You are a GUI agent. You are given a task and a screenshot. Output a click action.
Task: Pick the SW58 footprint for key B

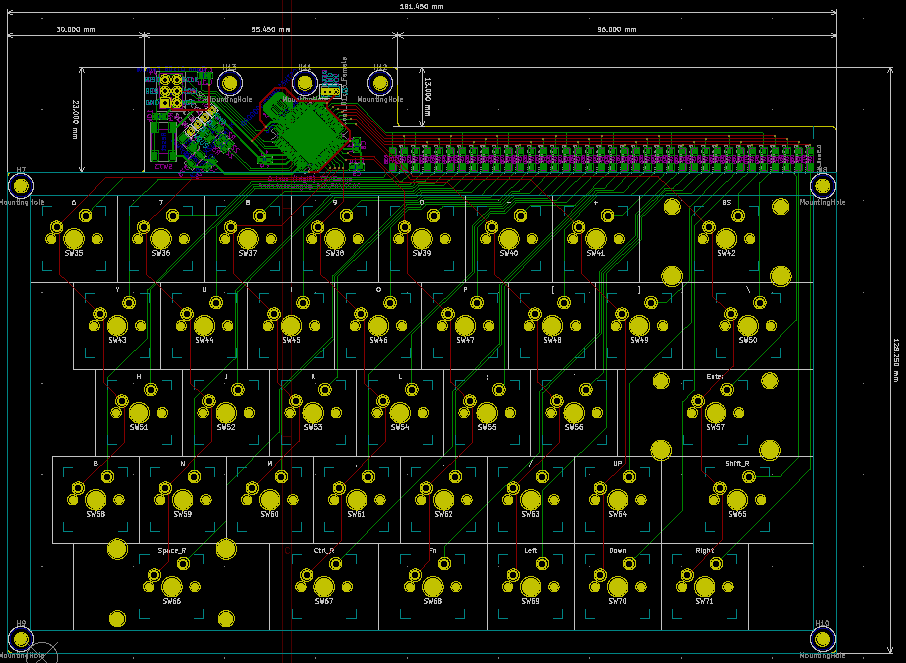pyautogui.click(x=96, y=499)
